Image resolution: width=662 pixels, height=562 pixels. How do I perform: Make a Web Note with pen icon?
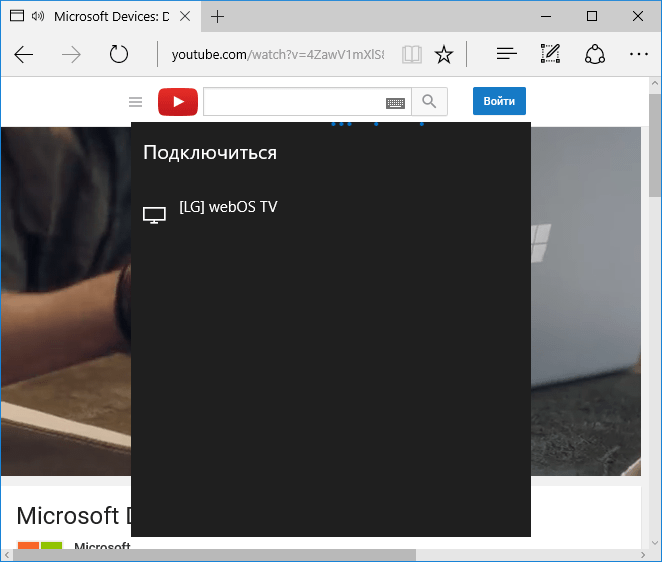click(x=551, y=54)
